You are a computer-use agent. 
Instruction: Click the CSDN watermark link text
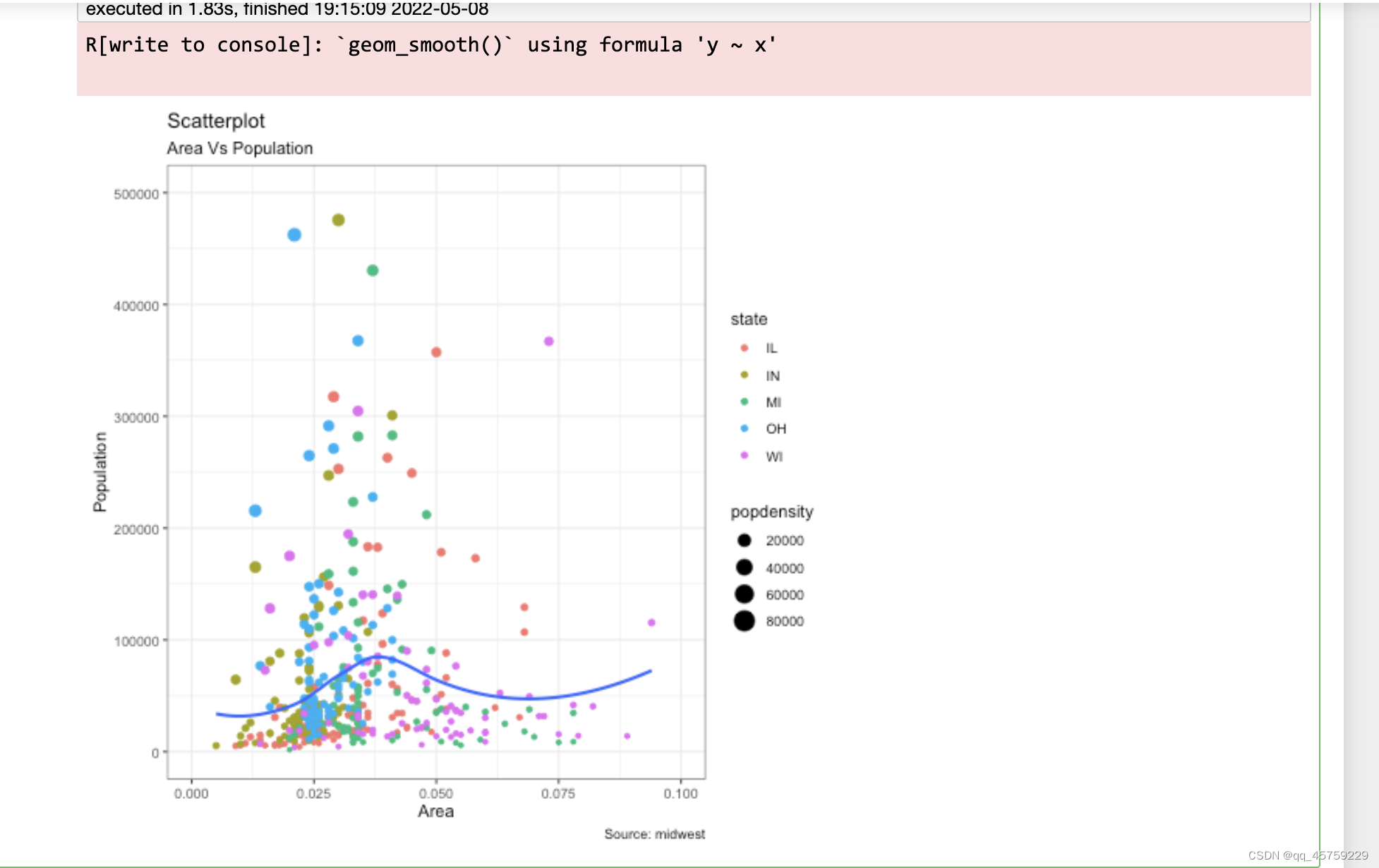tap(1308, 855)
